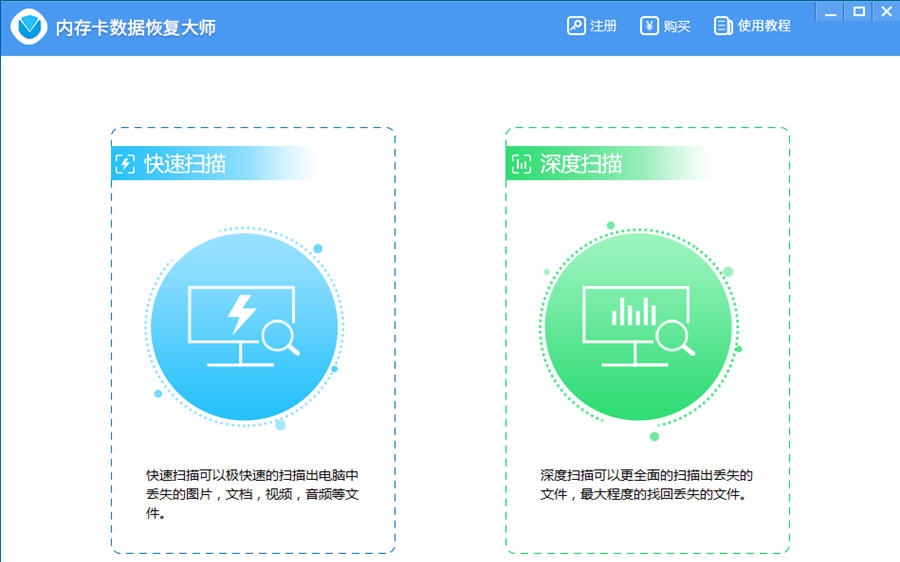Click the 购买 yen icon

(x=649, y=26)
